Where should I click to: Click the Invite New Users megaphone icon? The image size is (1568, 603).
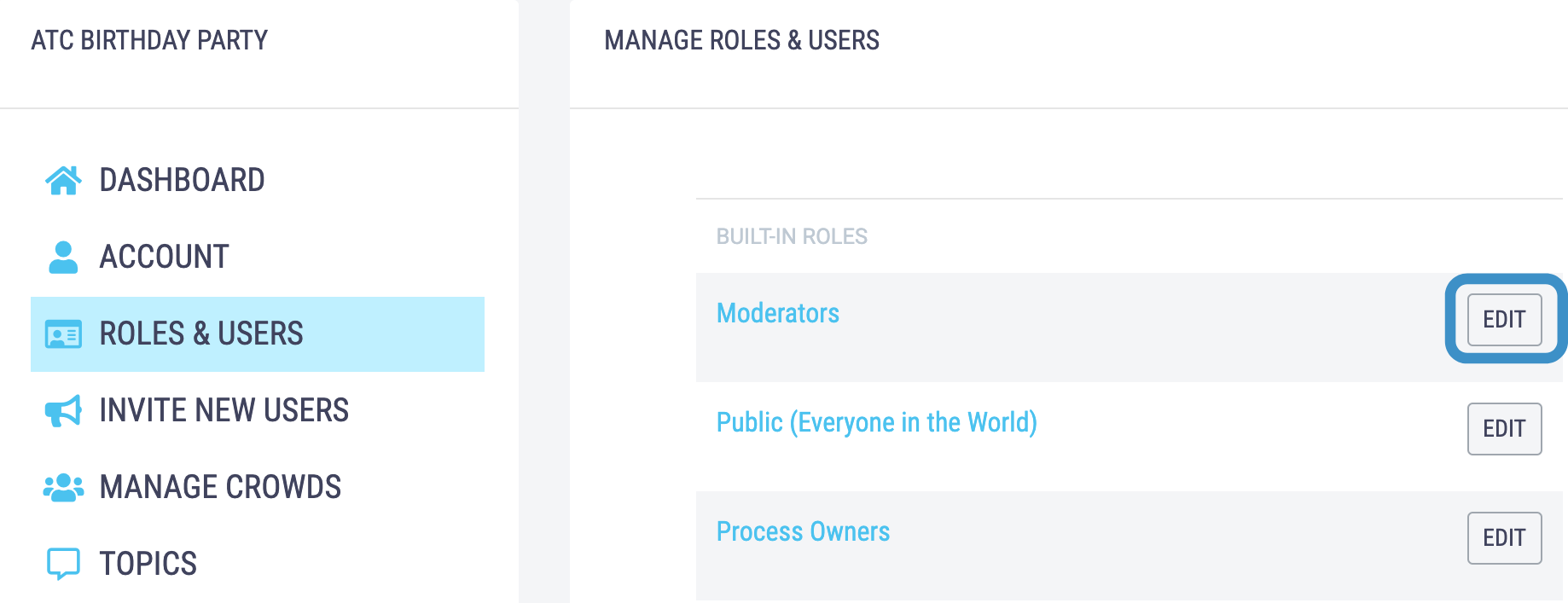63,411
